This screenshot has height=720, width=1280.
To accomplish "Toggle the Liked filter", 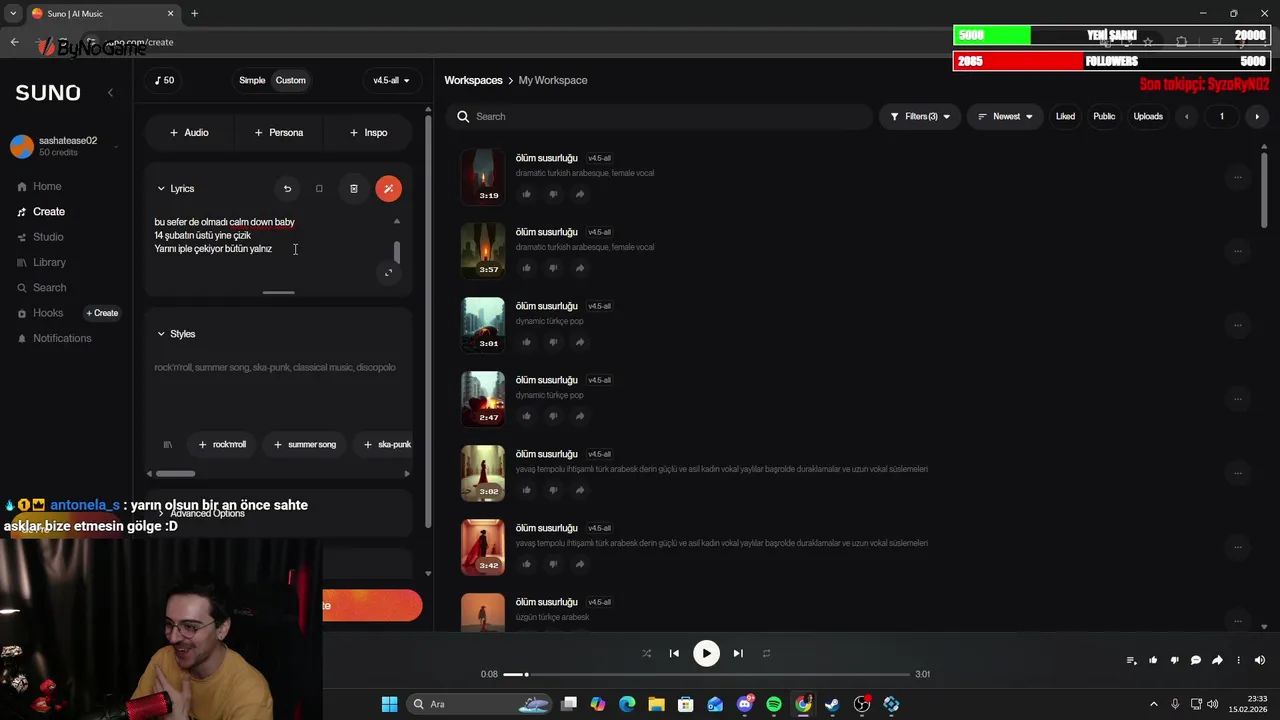I will tap(1065, 116).
